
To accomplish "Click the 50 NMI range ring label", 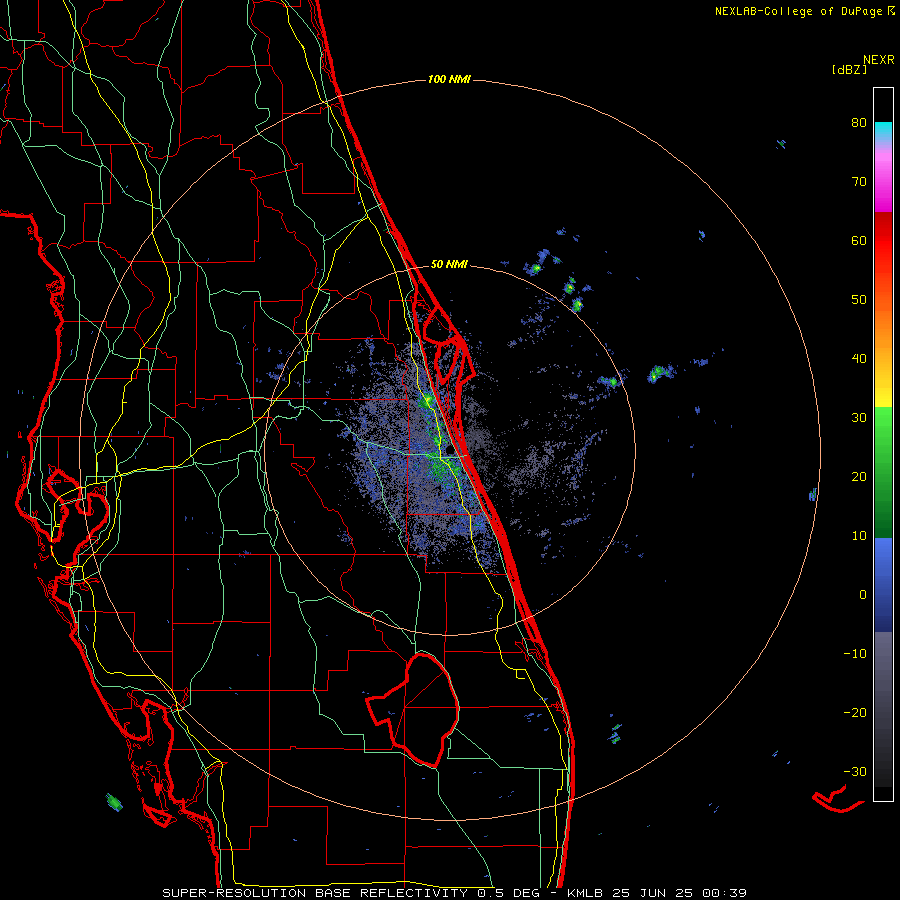I will pyautogui.click(x=449, y=265).
